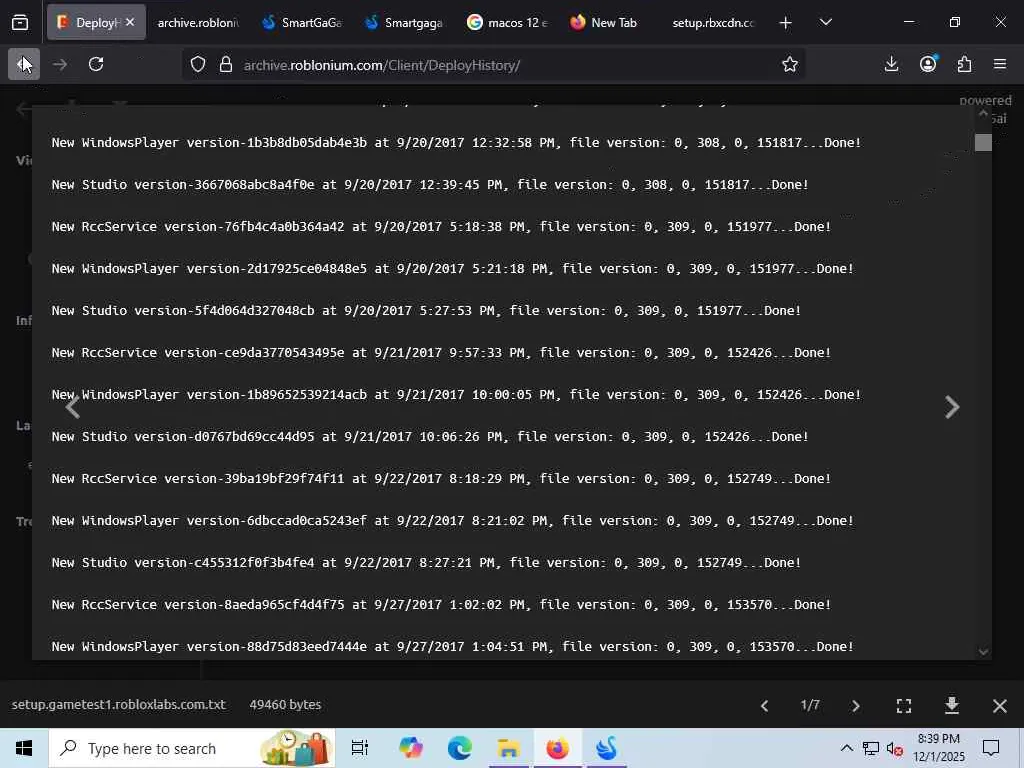
Task: Switch to the New Tab tab
Action: point(604,23)
